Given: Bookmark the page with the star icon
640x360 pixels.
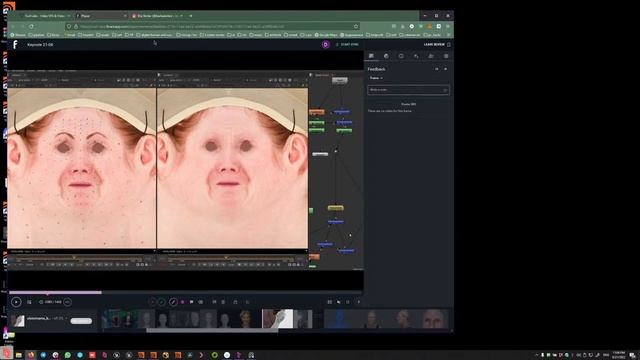Looking at the screenshot, I should pos(356,26).
